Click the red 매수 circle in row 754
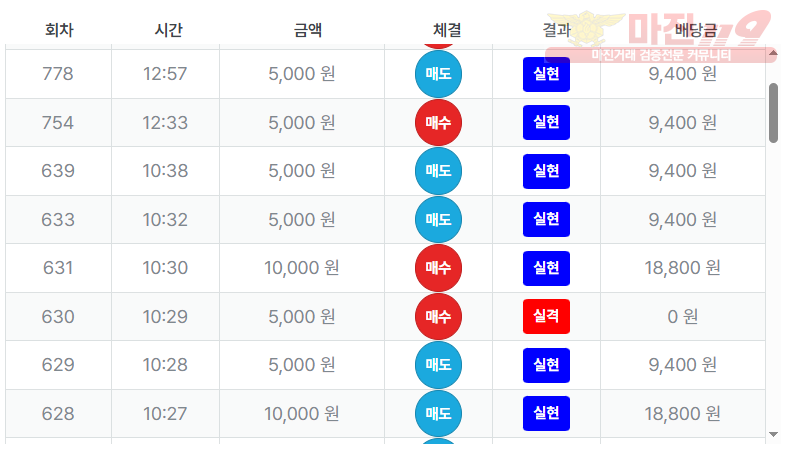 pos(438,123)
